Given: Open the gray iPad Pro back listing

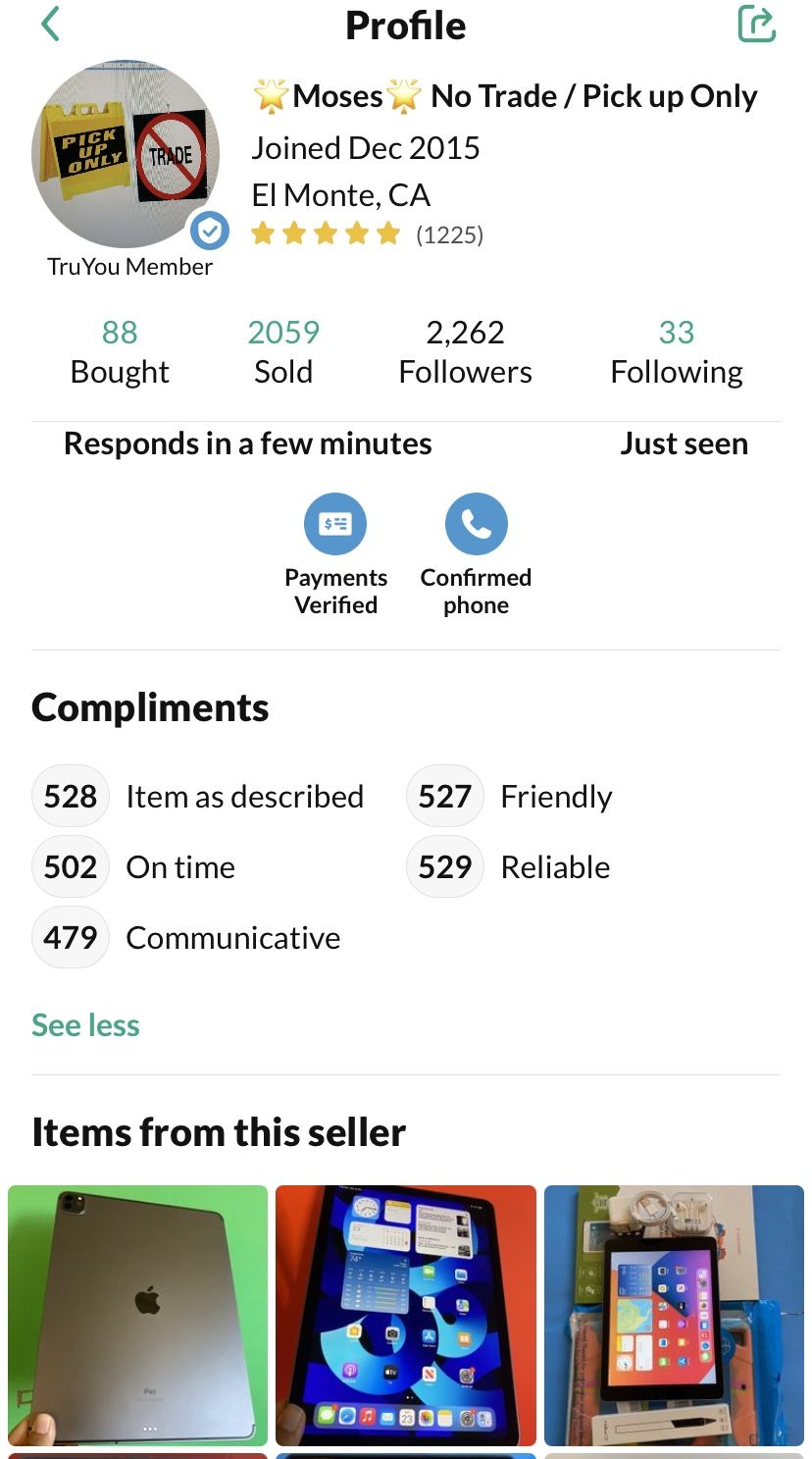Looking at the screenshot, I should (x=137, y=1315).
